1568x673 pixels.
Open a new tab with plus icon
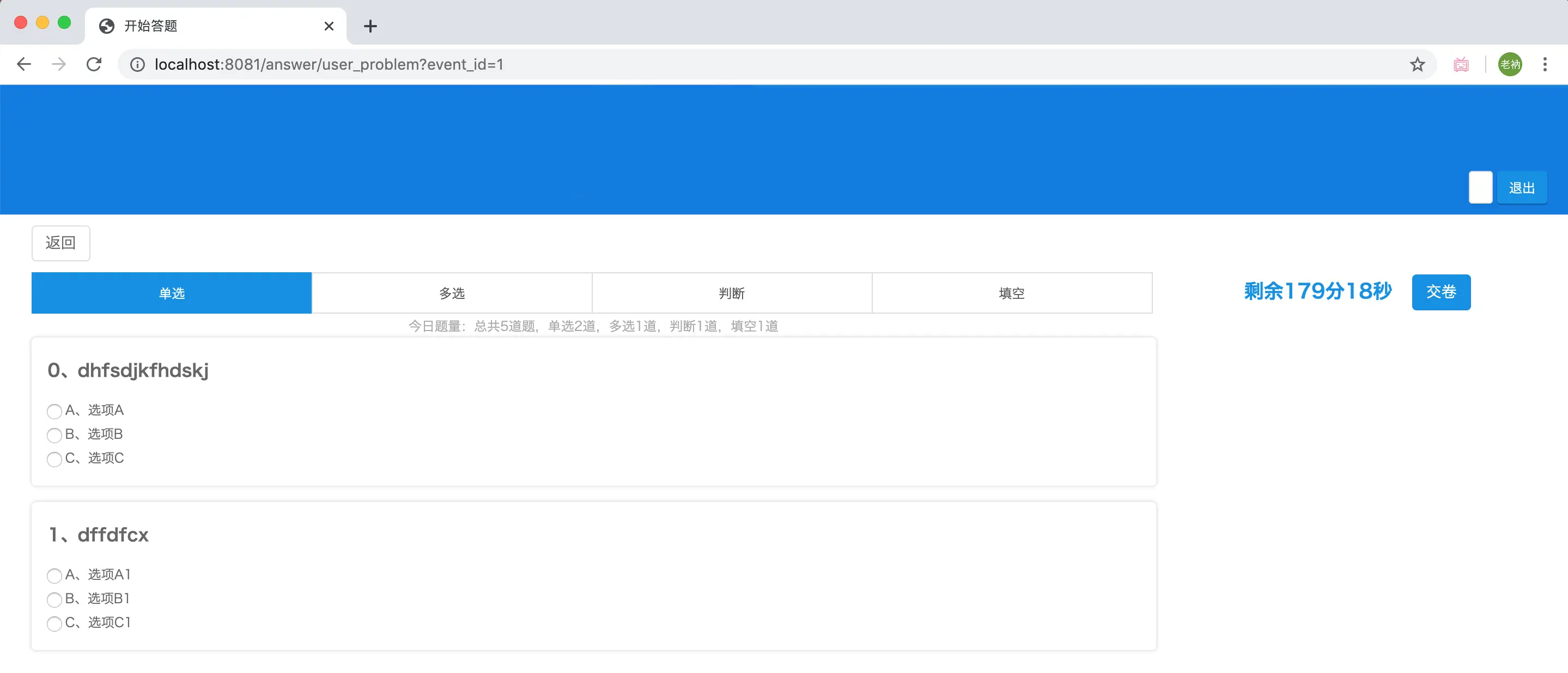[370, 26]
